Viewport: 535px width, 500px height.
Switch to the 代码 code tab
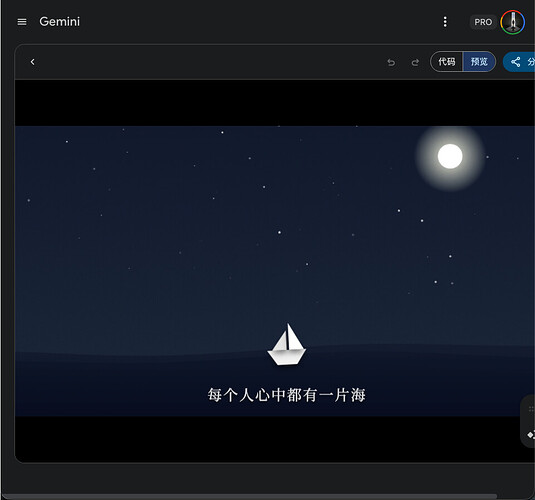[x=446, y=62]
